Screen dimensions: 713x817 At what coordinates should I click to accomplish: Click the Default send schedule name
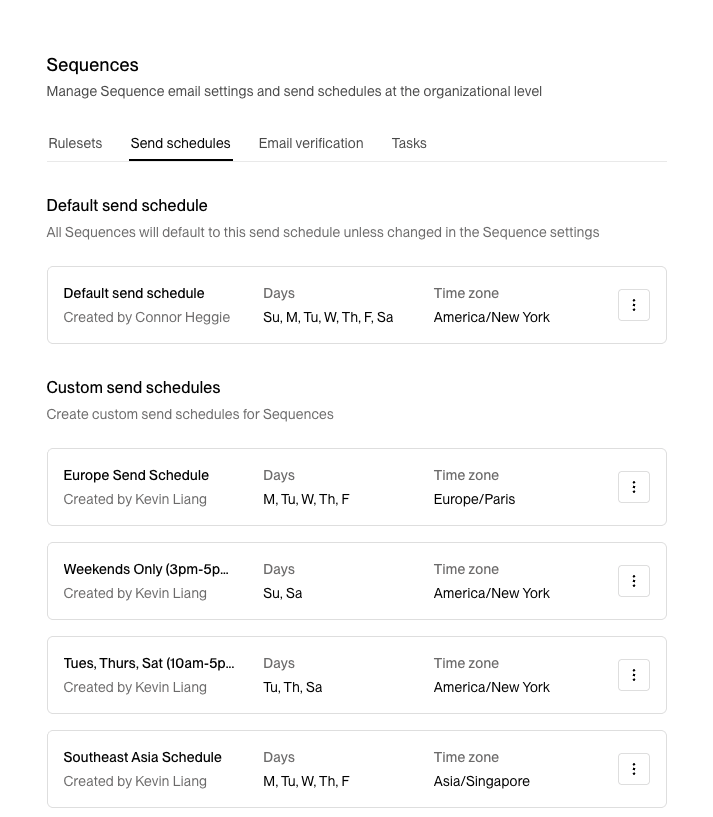coord(134,293)
